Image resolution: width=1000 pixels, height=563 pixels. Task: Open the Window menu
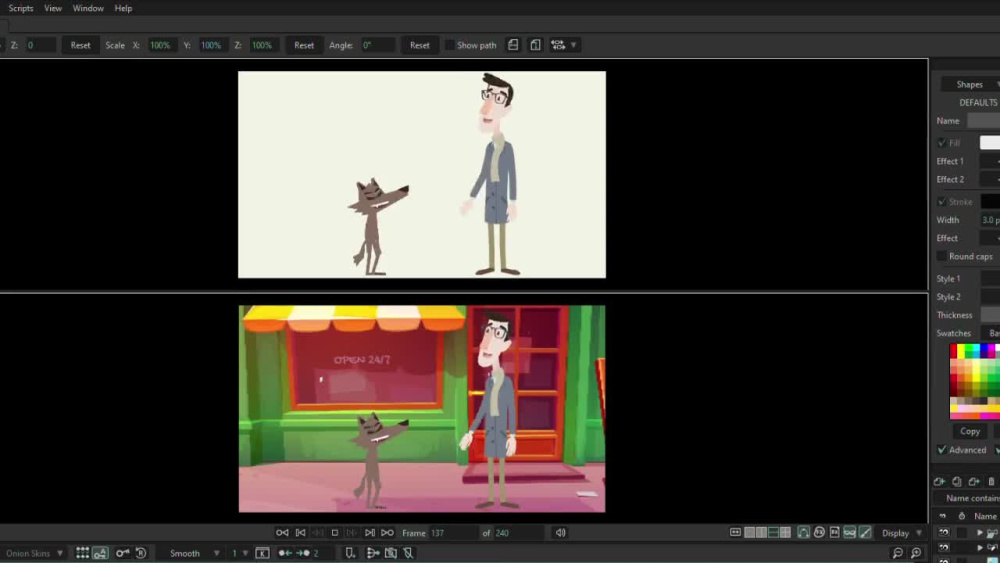click(88, 8)
